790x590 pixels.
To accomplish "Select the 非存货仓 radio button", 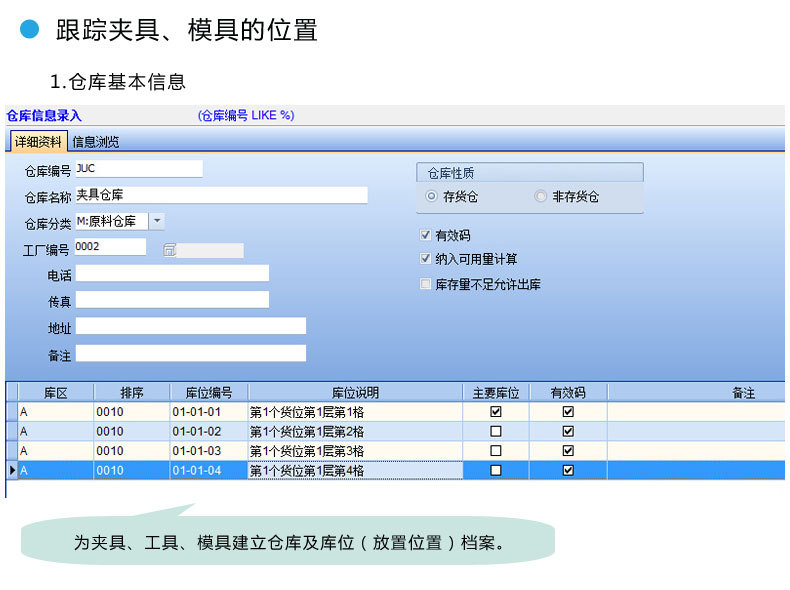I will tap(541, 197).
